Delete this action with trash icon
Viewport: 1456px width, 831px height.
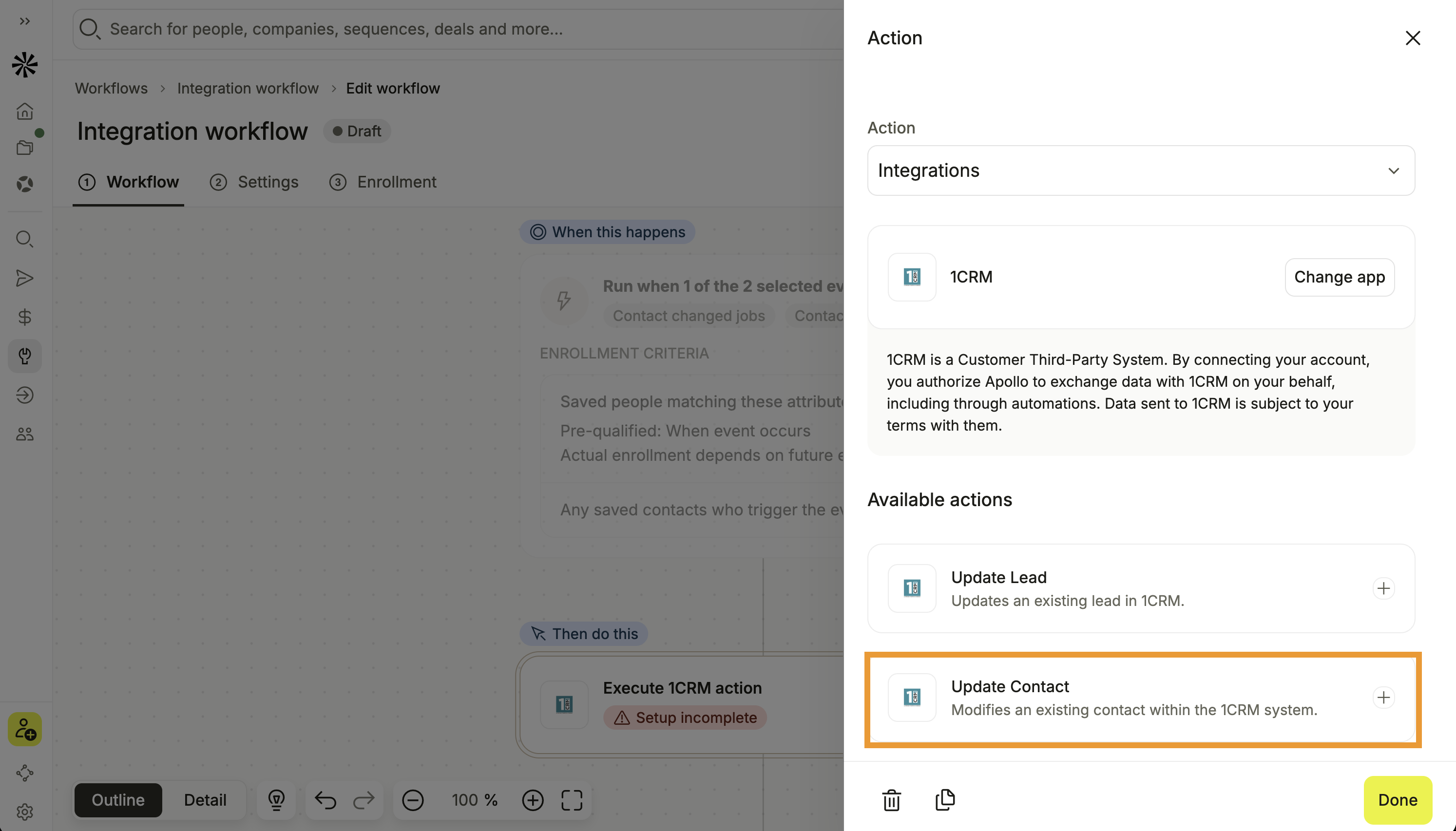click(891, 800)
